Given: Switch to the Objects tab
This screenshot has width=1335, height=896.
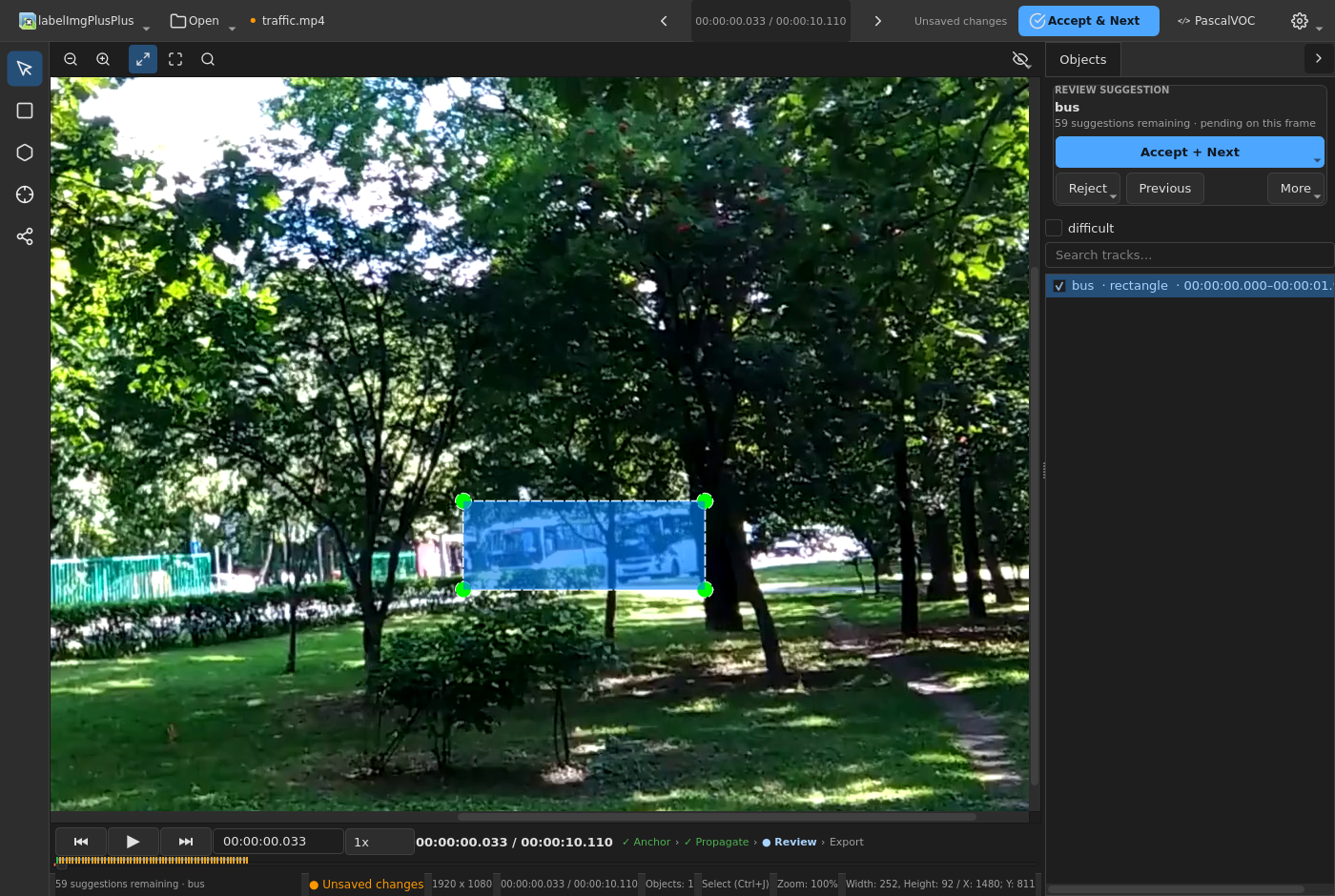Looking at the screenshot, I should (x=1083, y=59).
